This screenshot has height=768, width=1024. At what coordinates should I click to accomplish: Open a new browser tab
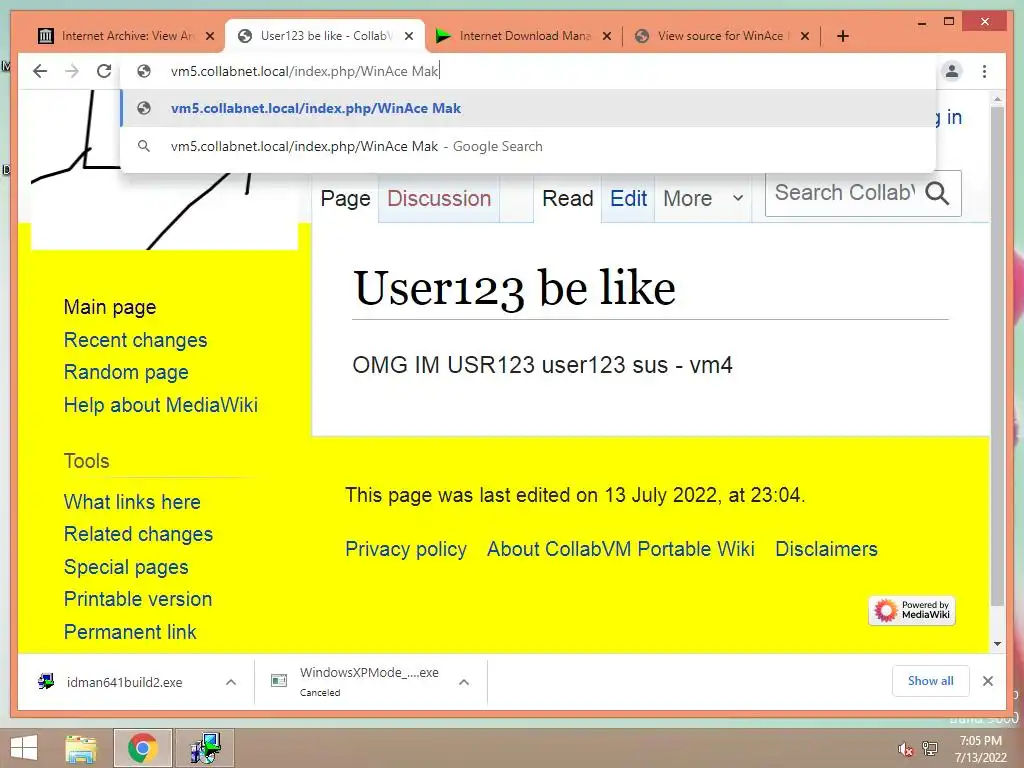(x=842, y=36)
